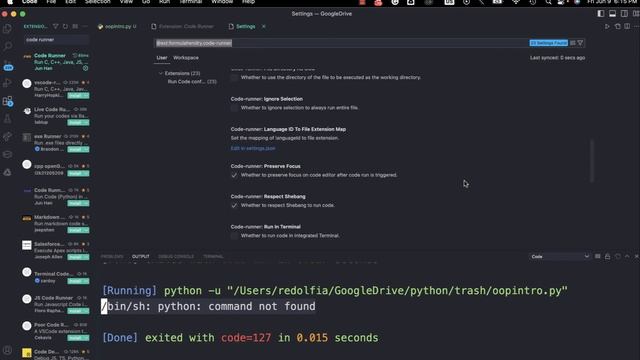Select Run Code configuration tree item
The image size is (640, 360).
192,82
